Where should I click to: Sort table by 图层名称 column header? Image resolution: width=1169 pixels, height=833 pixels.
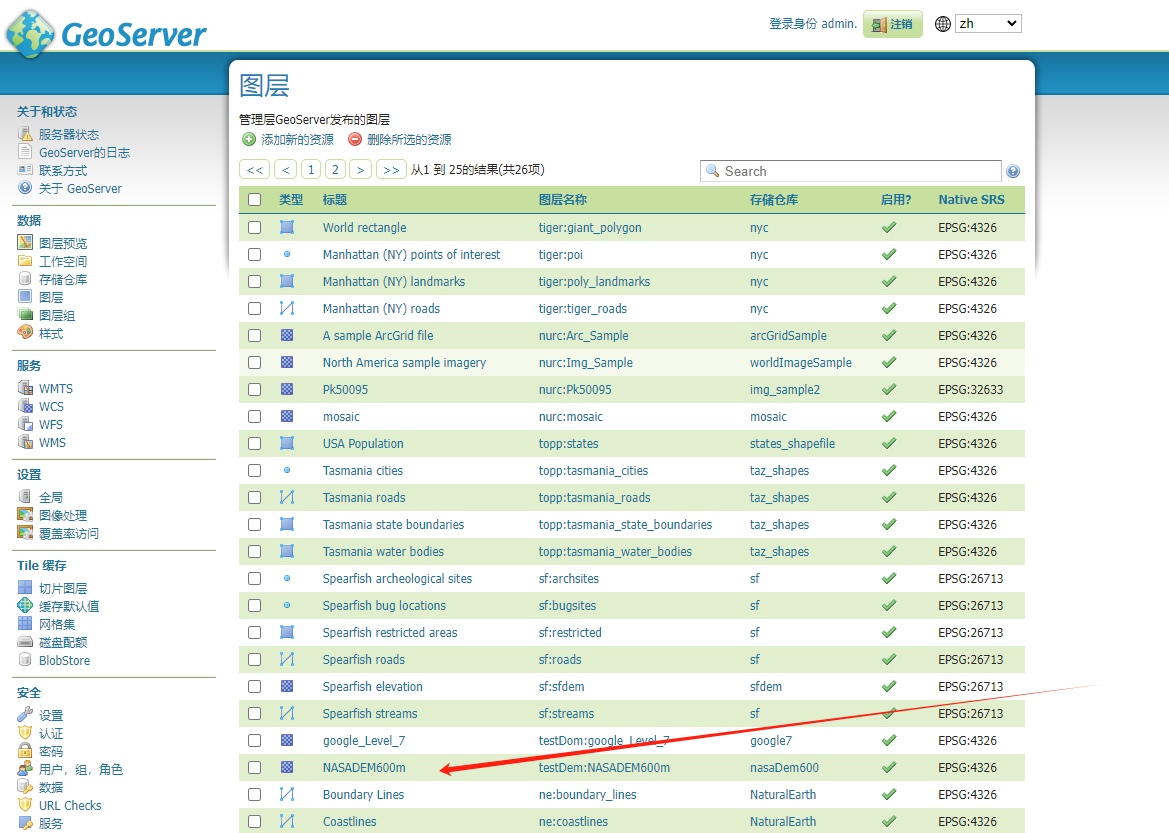[x=563, y=200]
